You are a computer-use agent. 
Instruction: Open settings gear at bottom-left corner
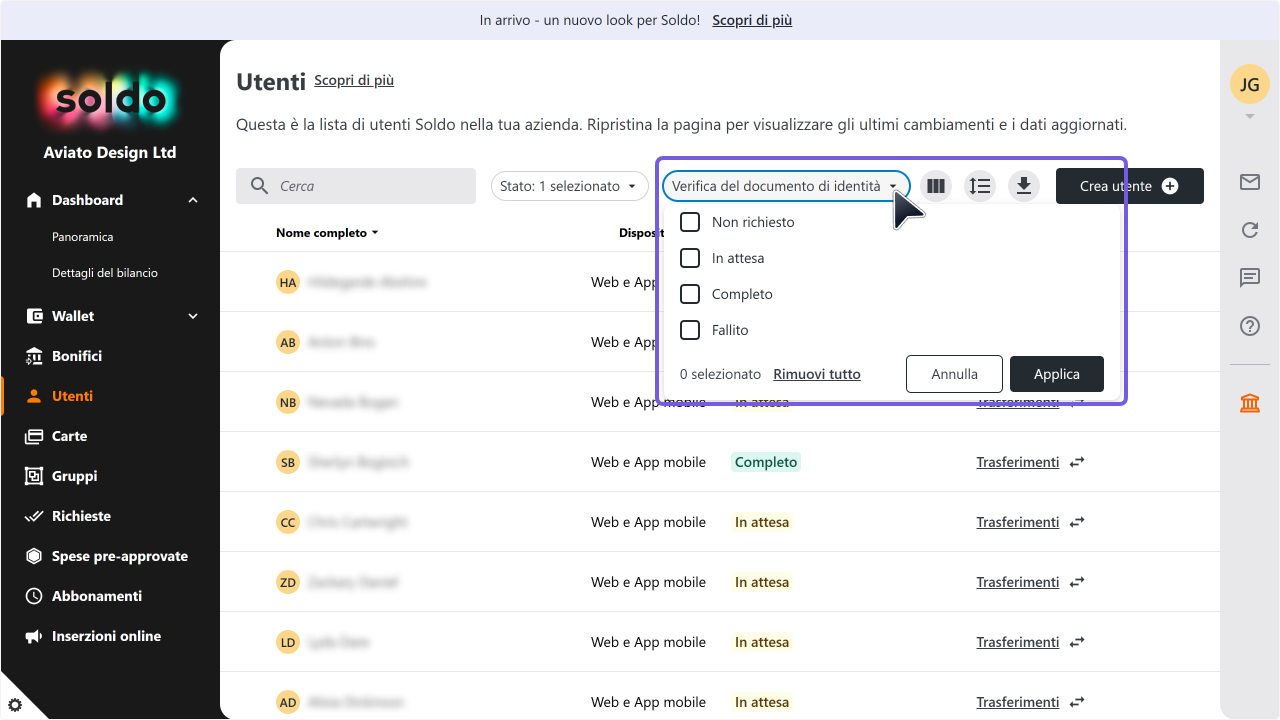14,705
